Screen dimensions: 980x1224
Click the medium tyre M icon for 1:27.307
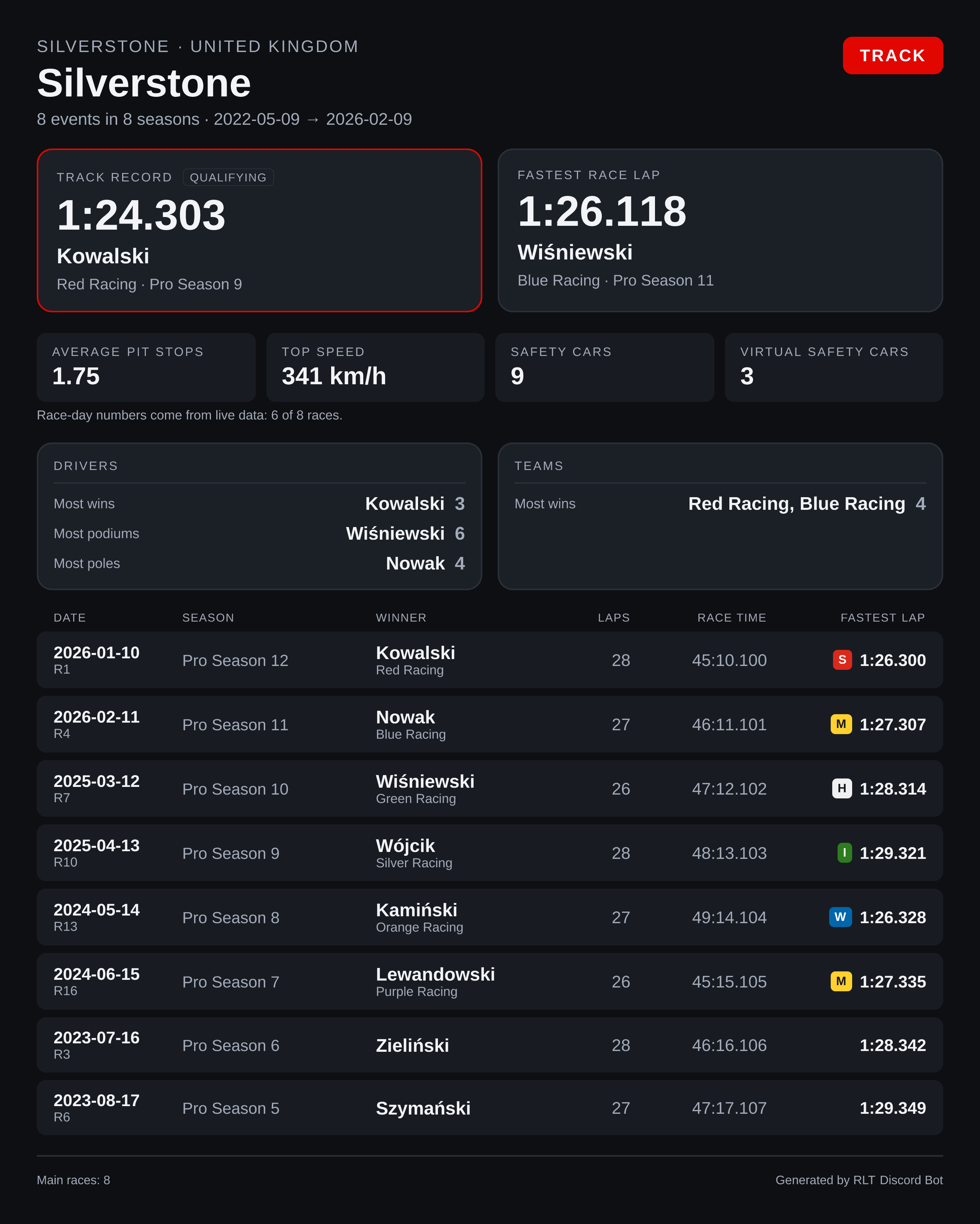[841, 724]
